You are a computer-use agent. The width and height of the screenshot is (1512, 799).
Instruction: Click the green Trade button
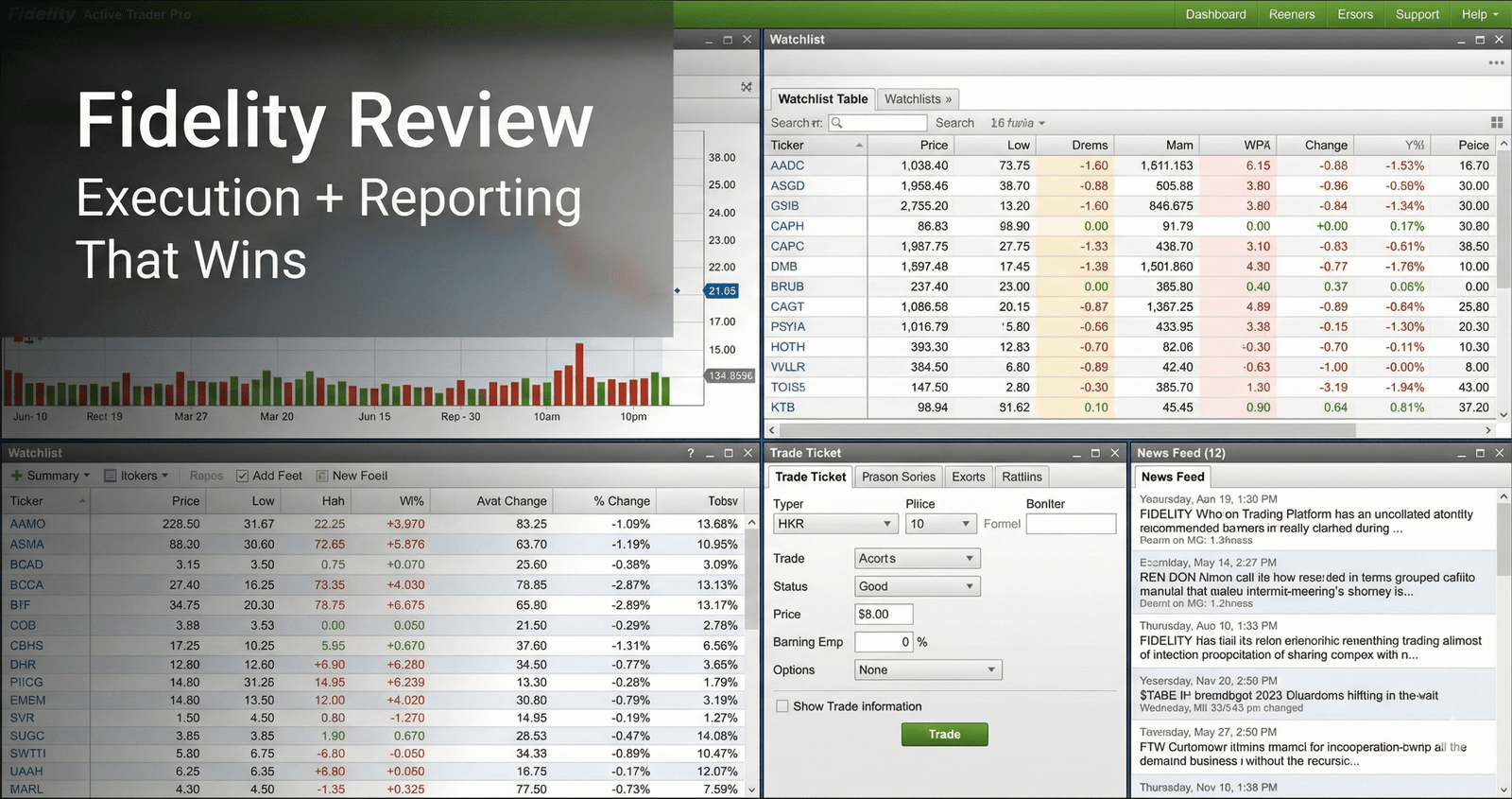(x=944, y=735)
